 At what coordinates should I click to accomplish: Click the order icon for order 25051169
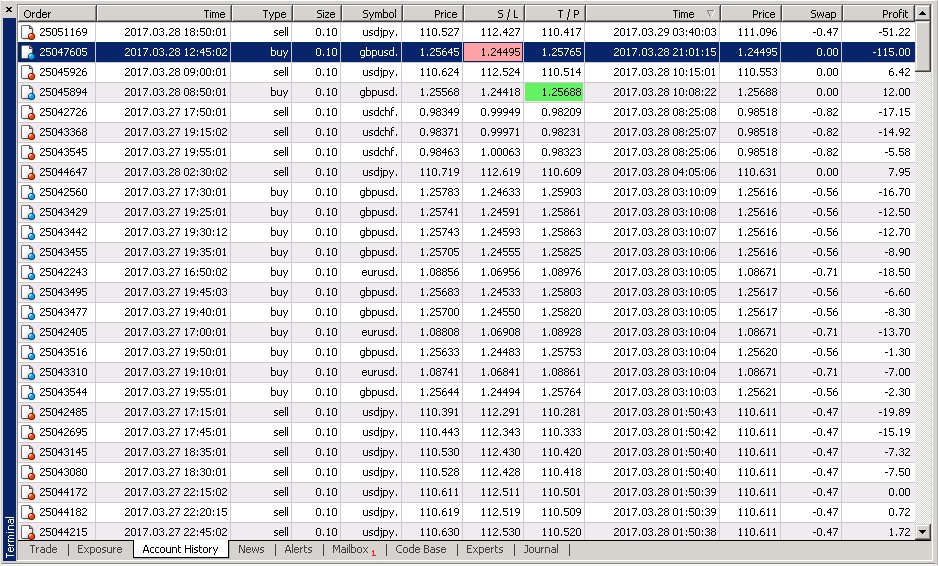point(28,32)
